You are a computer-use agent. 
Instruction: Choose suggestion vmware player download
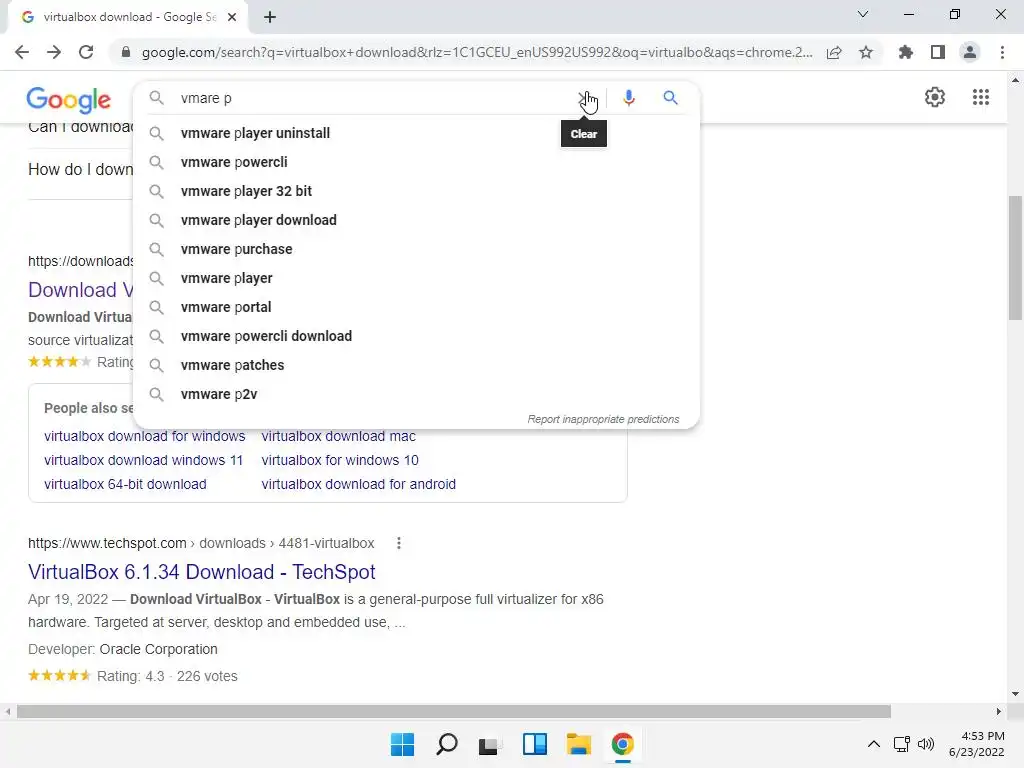416,220
